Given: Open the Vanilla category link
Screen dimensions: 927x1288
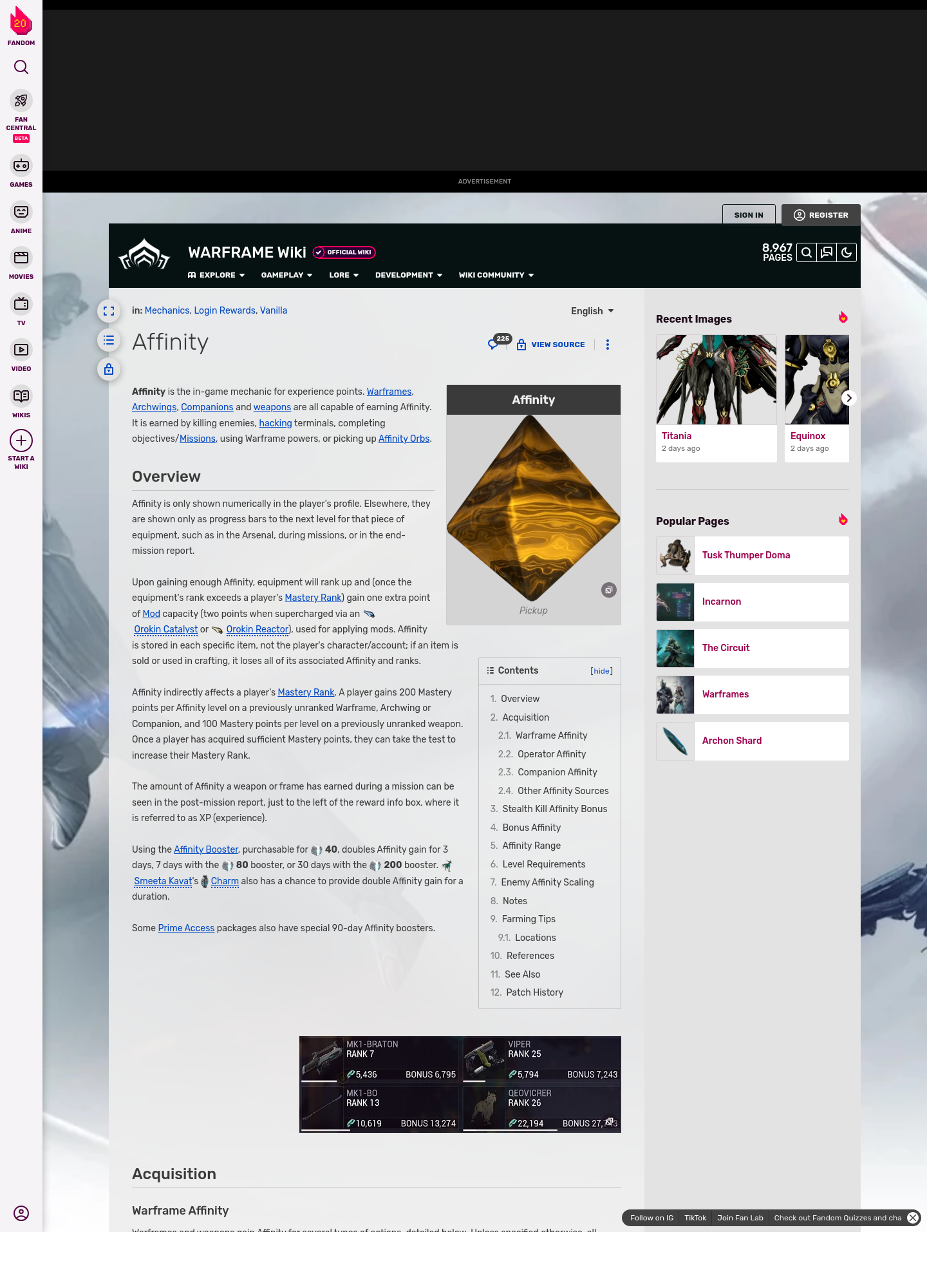Looking at the screenshot, I should [x=274, y=310].
